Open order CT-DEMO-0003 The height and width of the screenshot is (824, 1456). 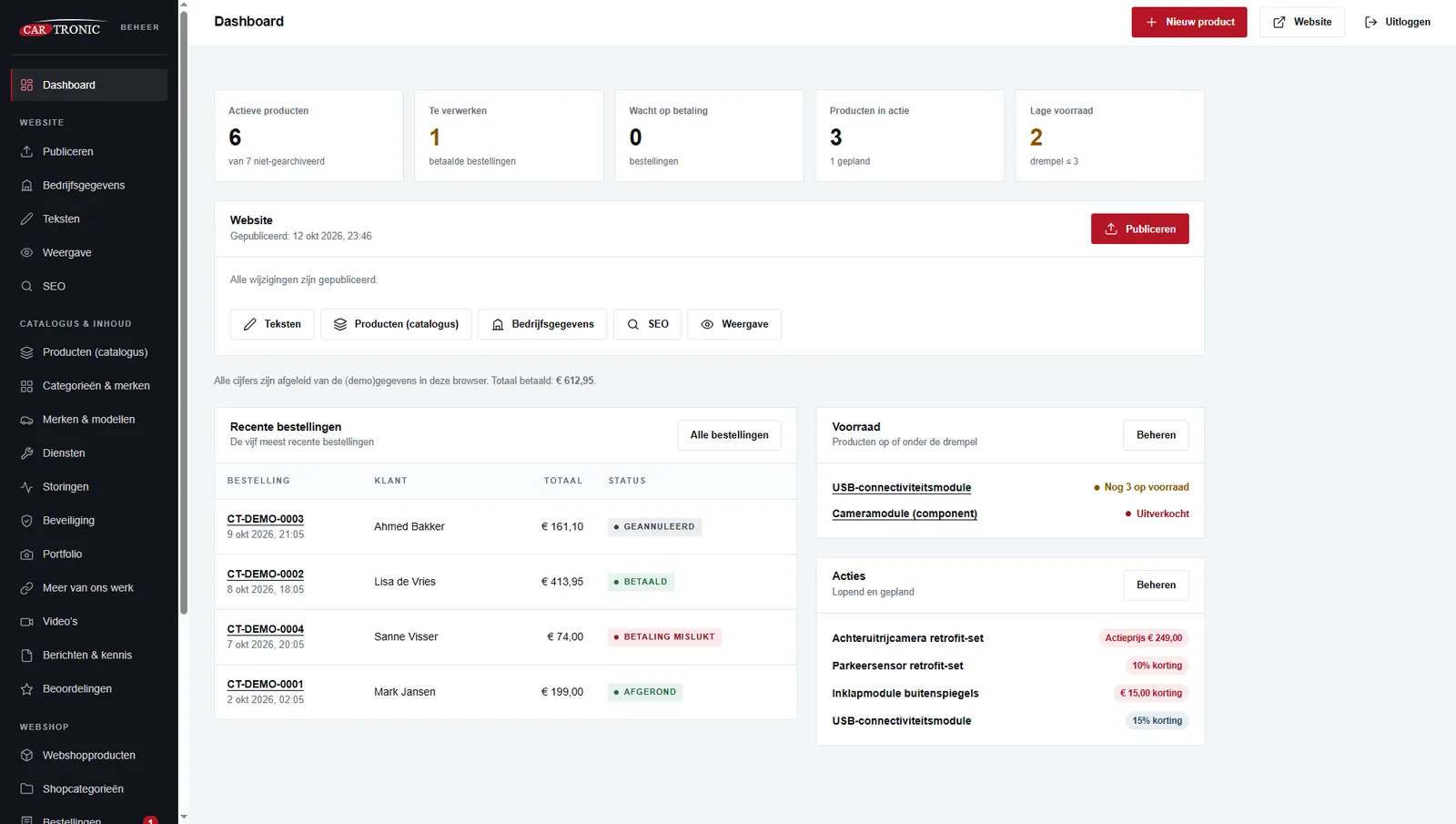click(266, 519)
